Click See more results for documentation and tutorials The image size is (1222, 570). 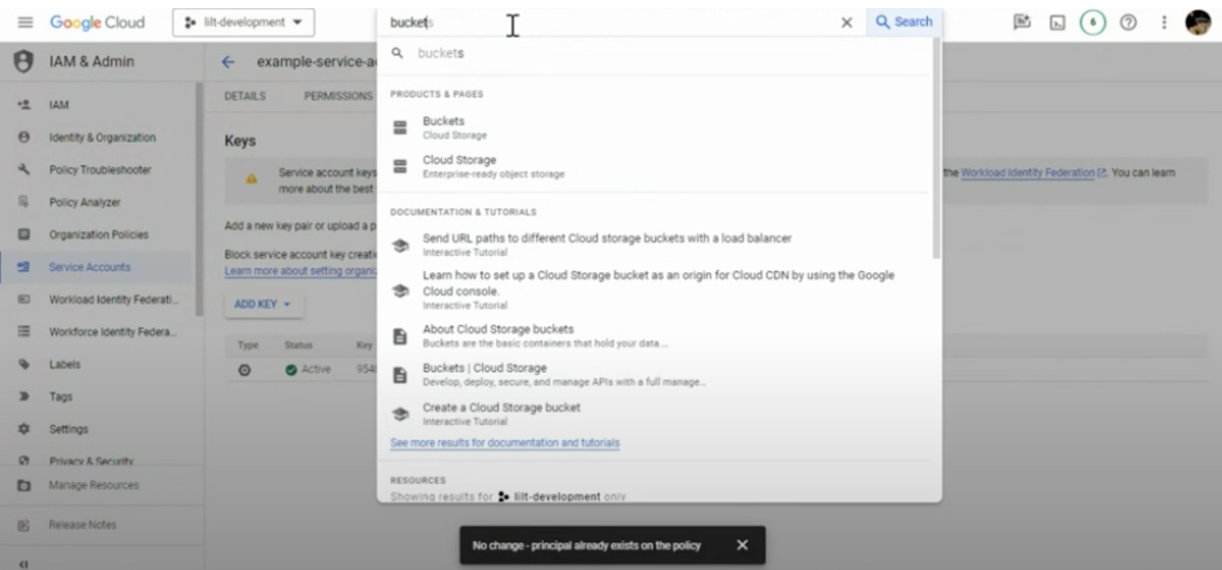coord(505,443)
